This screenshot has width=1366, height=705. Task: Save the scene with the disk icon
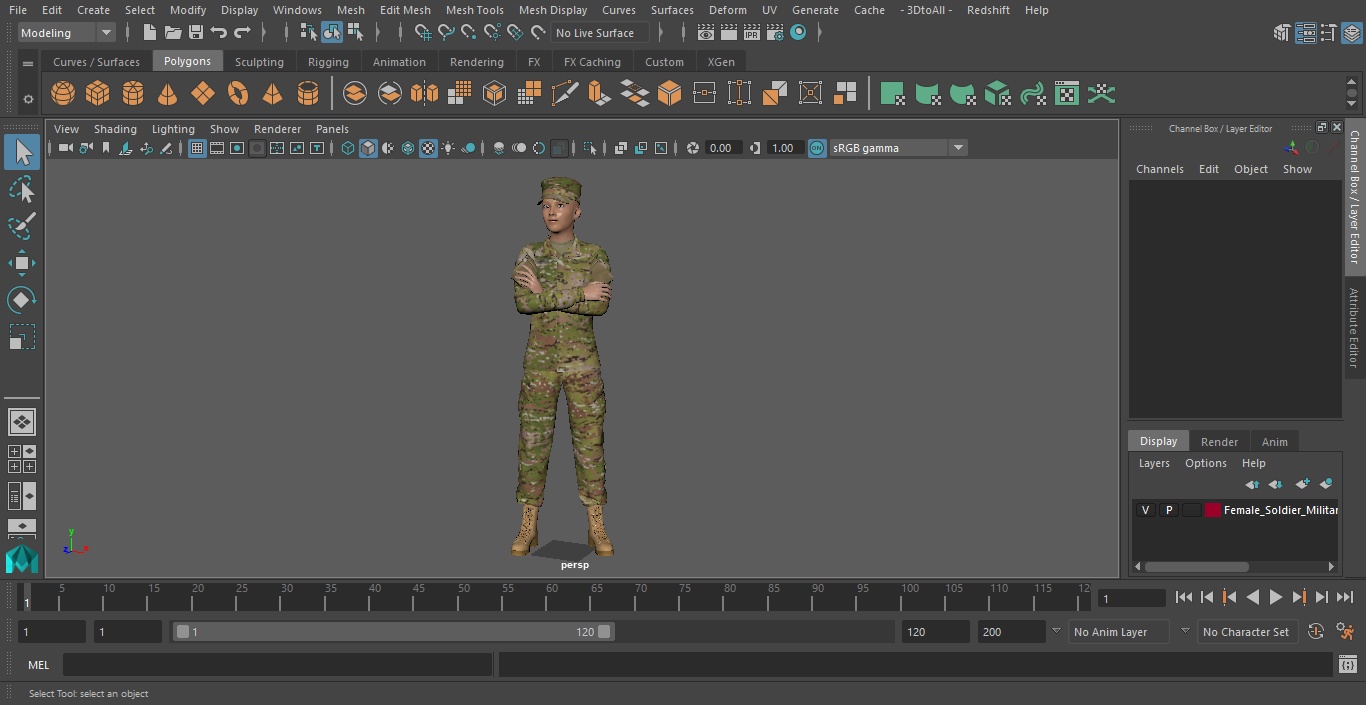(x=196, y=33)
